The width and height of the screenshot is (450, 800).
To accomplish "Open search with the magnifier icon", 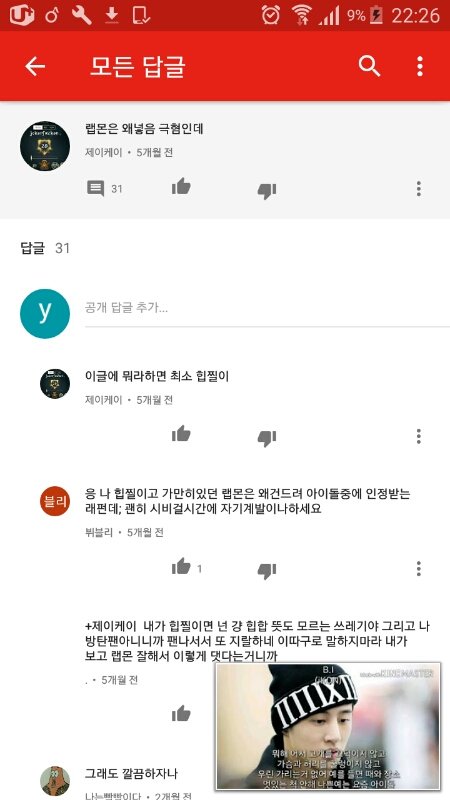I will click(x=369, y=66).
